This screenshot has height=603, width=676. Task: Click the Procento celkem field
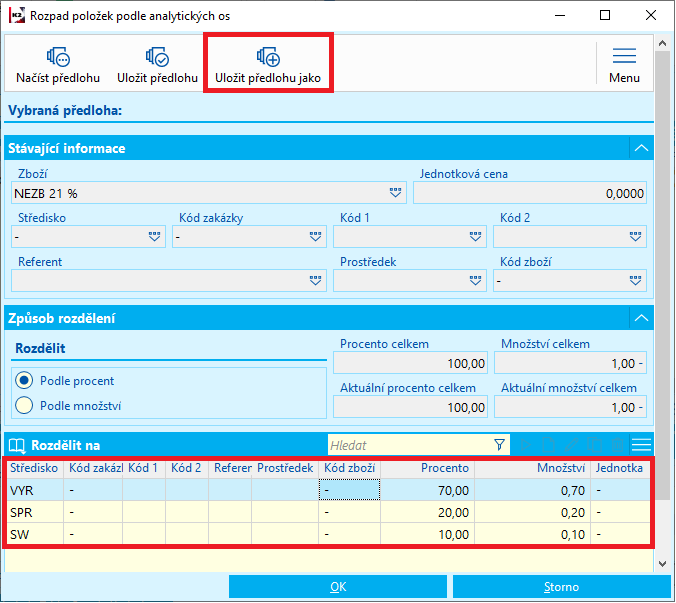(x=410, y=363)
